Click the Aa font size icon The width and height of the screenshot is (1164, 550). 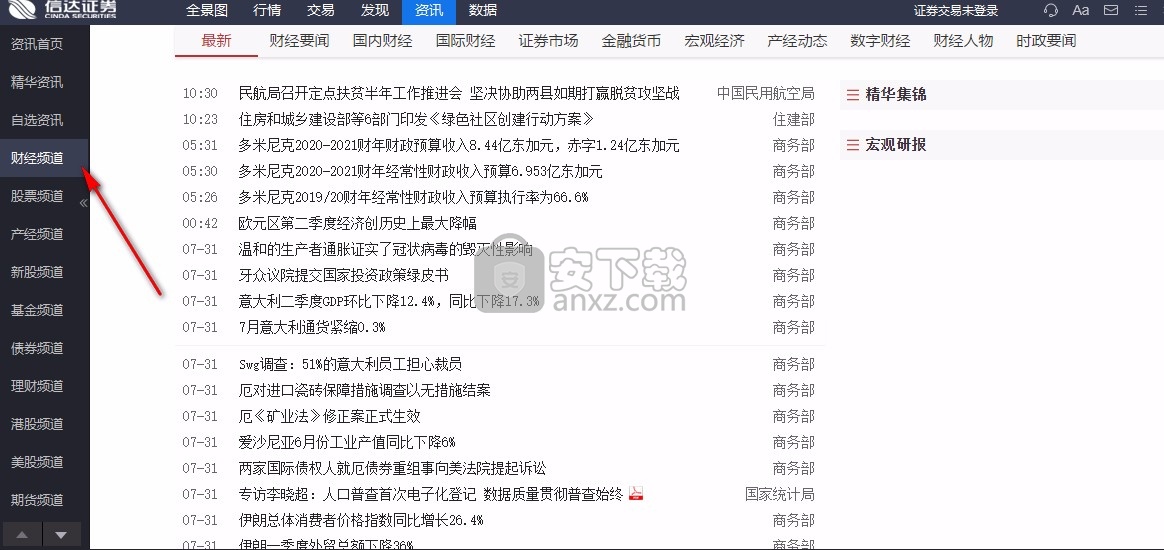point(1081,10)
